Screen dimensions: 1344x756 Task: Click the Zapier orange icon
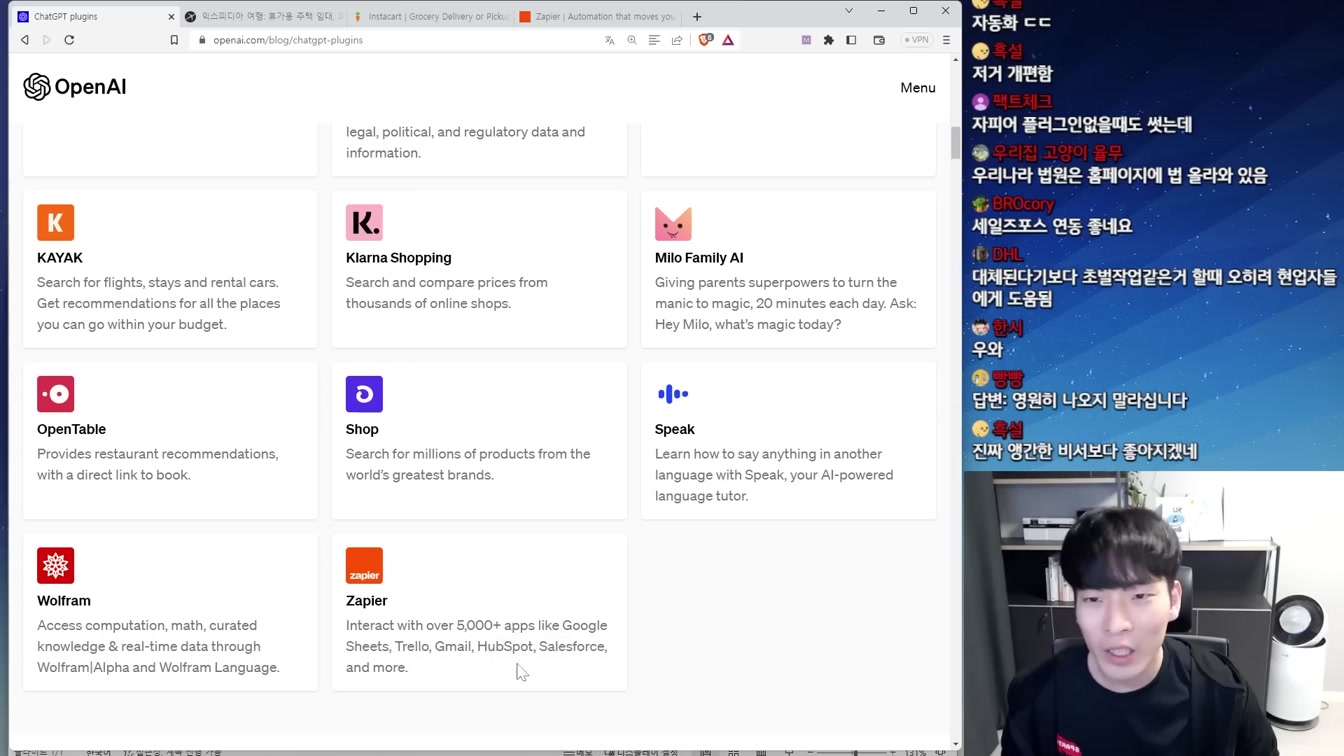tap(364, 566)
